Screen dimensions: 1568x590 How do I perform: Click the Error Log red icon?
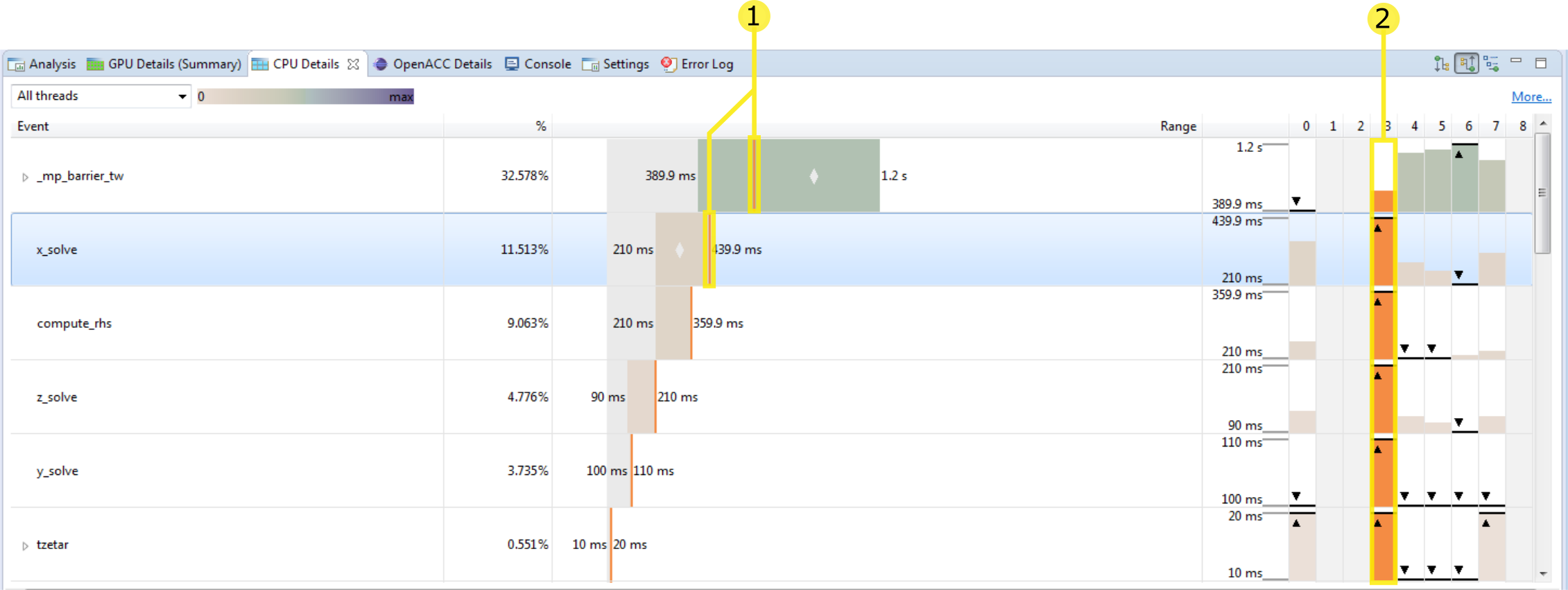[x=669, y=64]
